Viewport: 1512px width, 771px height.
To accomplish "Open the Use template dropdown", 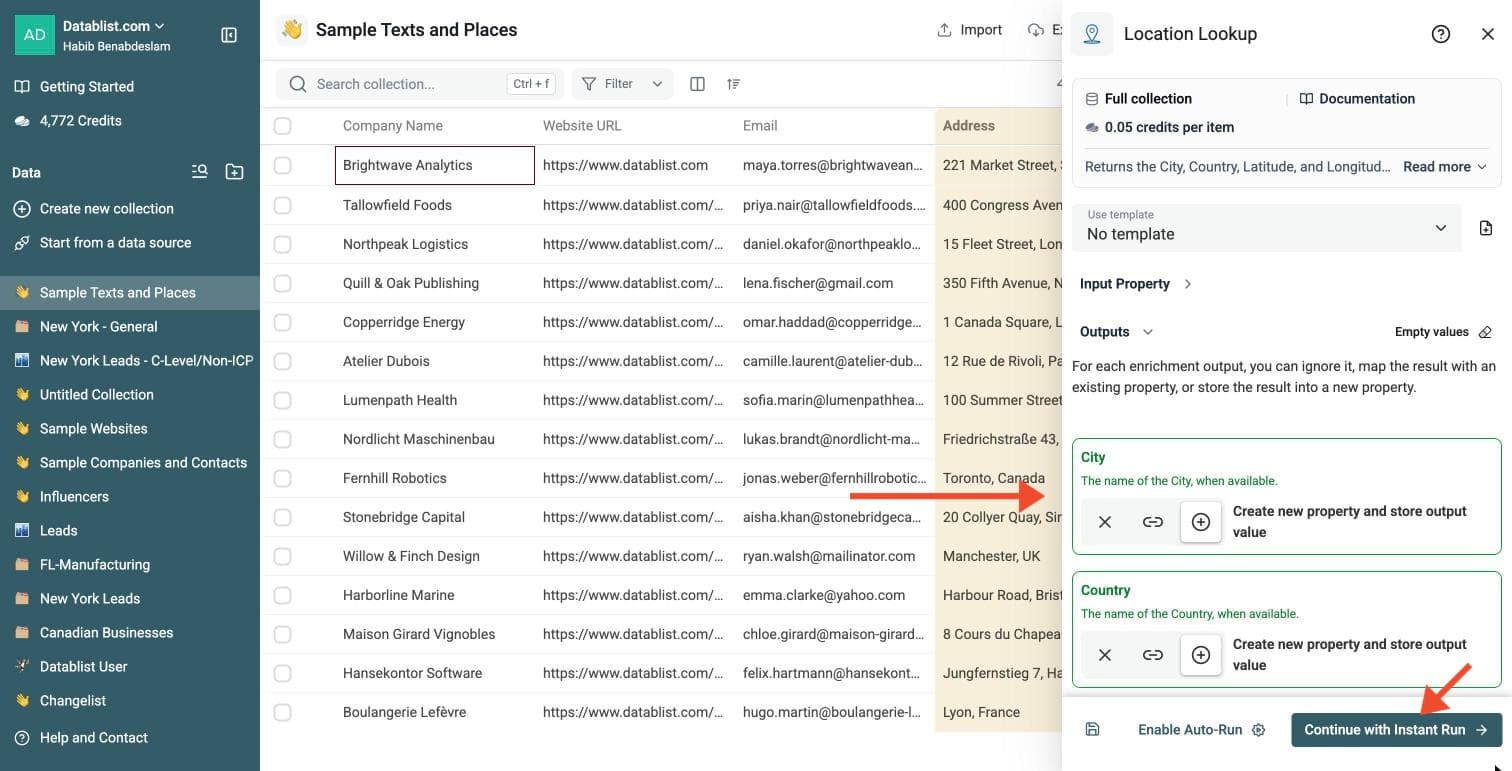I will (x=1267, y=228).
